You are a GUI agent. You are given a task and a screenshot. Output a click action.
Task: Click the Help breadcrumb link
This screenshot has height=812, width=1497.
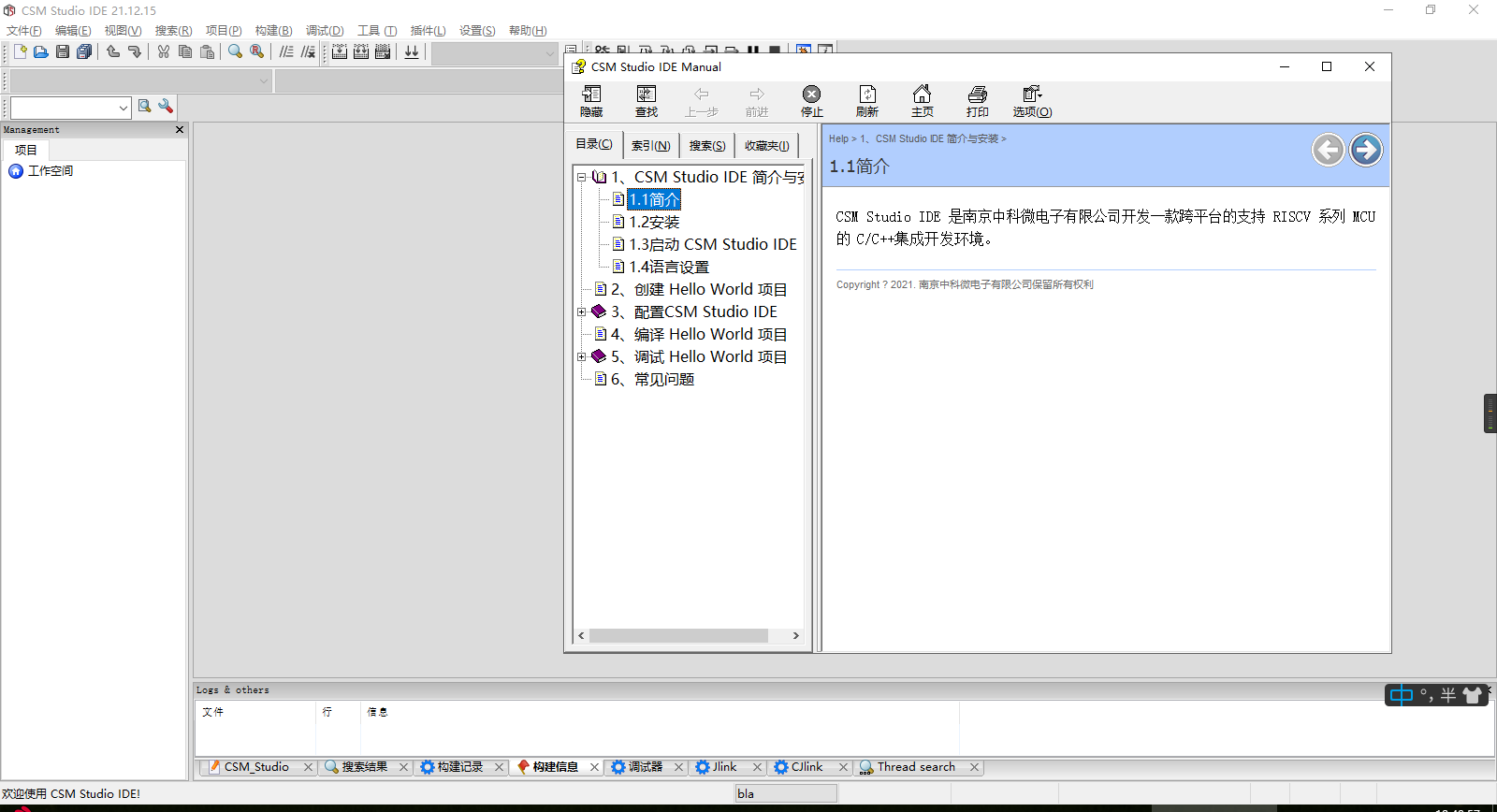pos(838,138)
